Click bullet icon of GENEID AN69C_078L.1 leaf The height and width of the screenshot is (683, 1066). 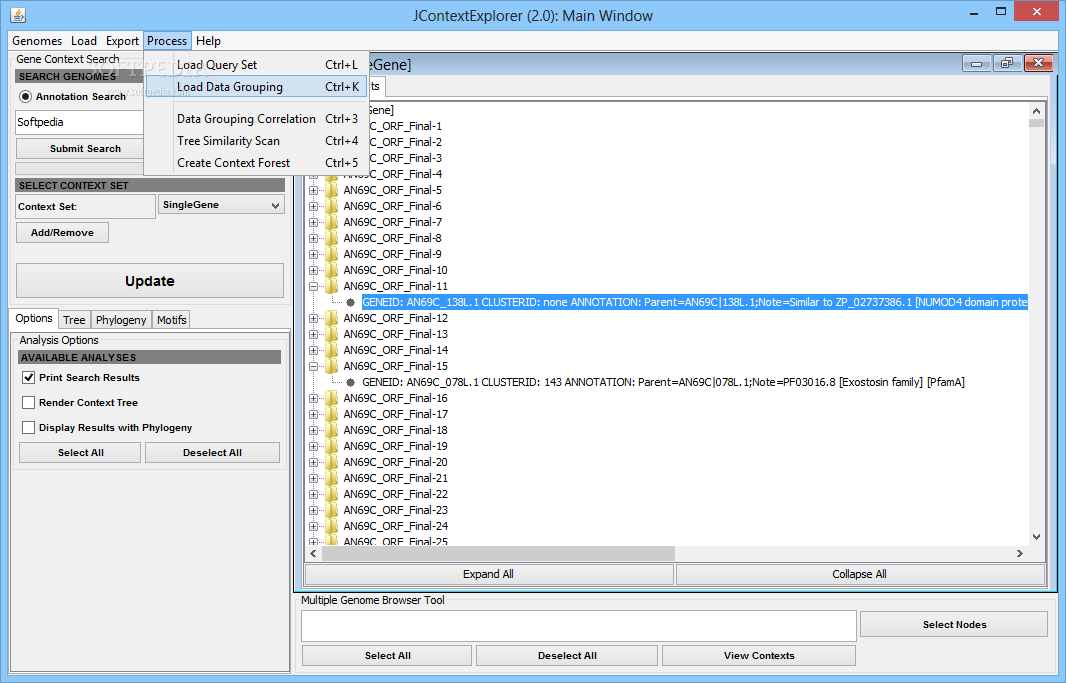[351, 383]
